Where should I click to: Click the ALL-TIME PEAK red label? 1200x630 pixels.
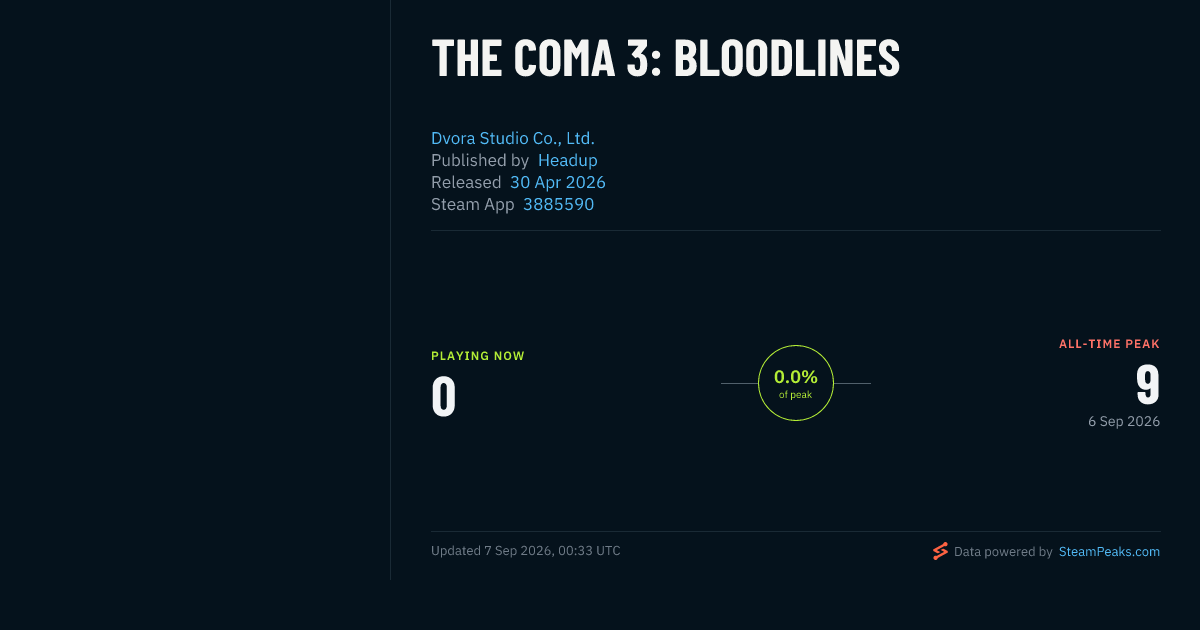(1110, 344)
